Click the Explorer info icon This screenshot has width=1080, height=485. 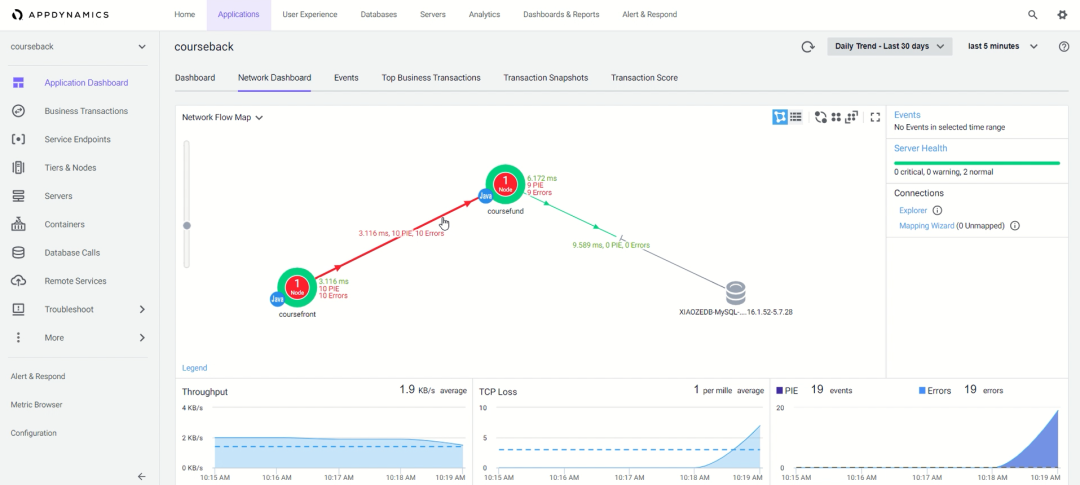[x=937, y=211]
